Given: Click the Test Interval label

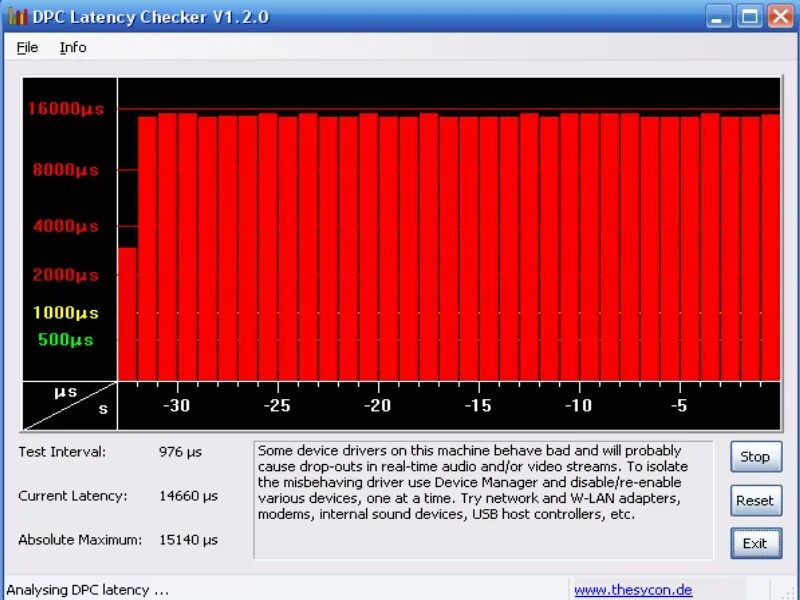Looking at the screenshot, I should (x=62, y=452).
